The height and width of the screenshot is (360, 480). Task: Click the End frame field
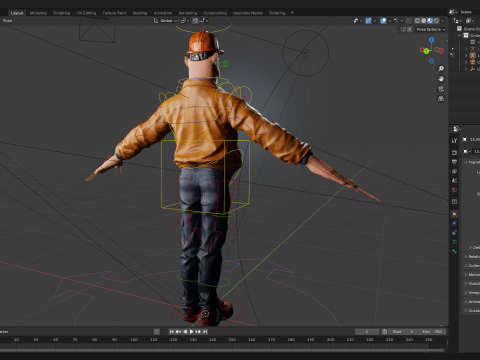tap(432, 332)
